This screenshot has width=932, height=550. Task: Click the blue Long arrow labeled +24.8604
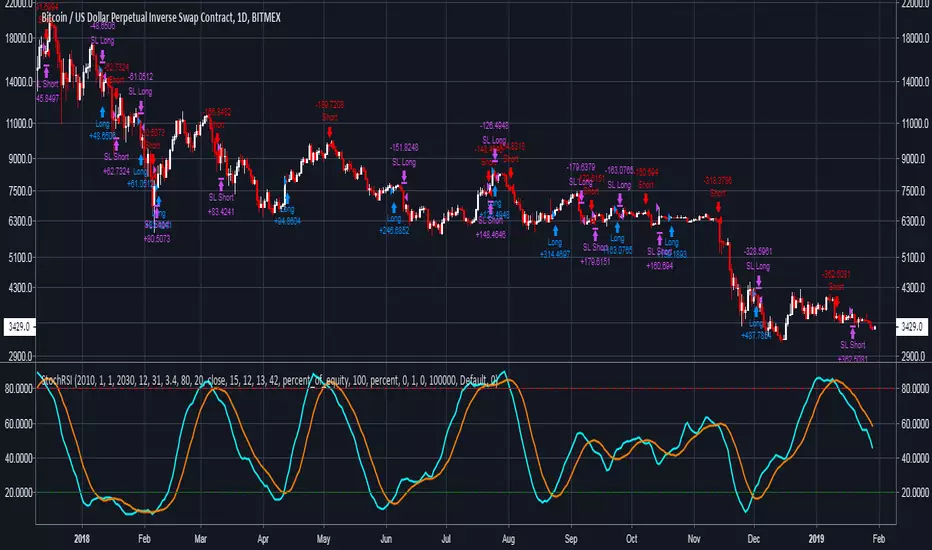[285, 196]
